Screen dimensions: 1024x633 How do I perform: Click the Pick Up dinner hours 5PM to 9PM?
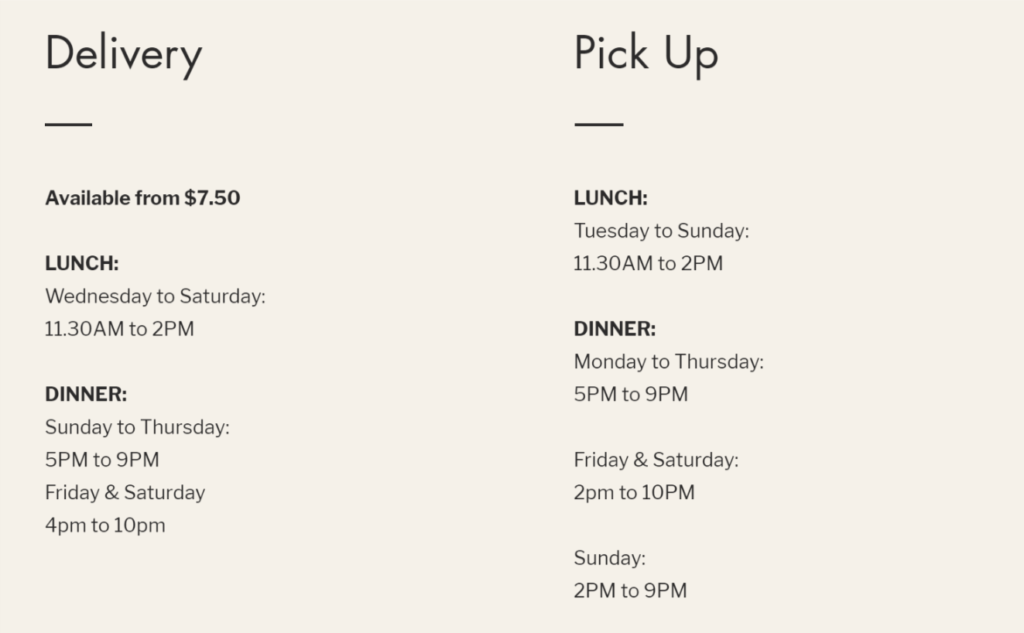coord(631,394)
